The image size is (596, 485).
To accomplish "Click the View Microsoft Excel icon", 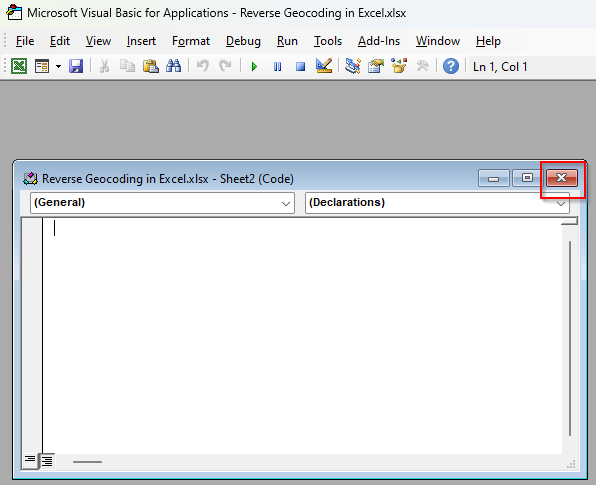I will tap(19, 67).
